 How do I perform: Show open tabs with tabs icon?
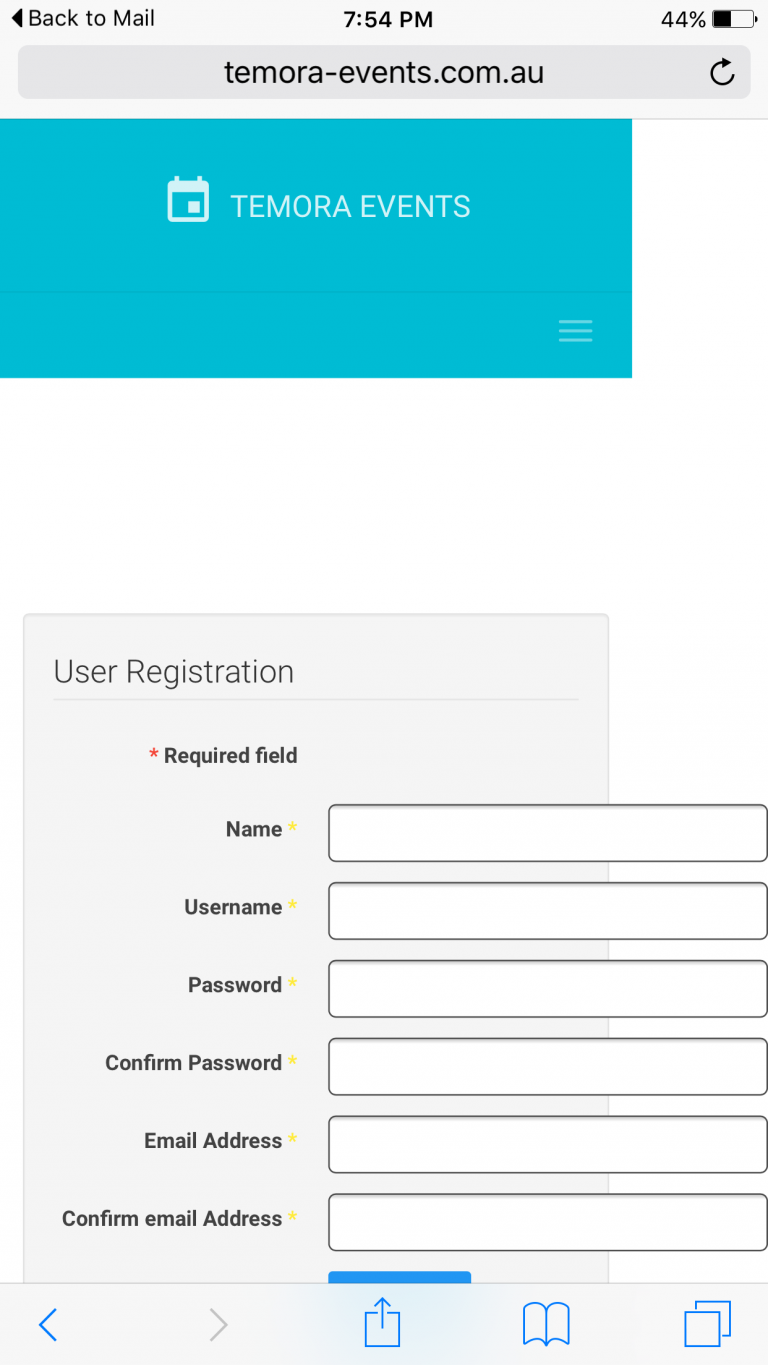(707, 1324)
